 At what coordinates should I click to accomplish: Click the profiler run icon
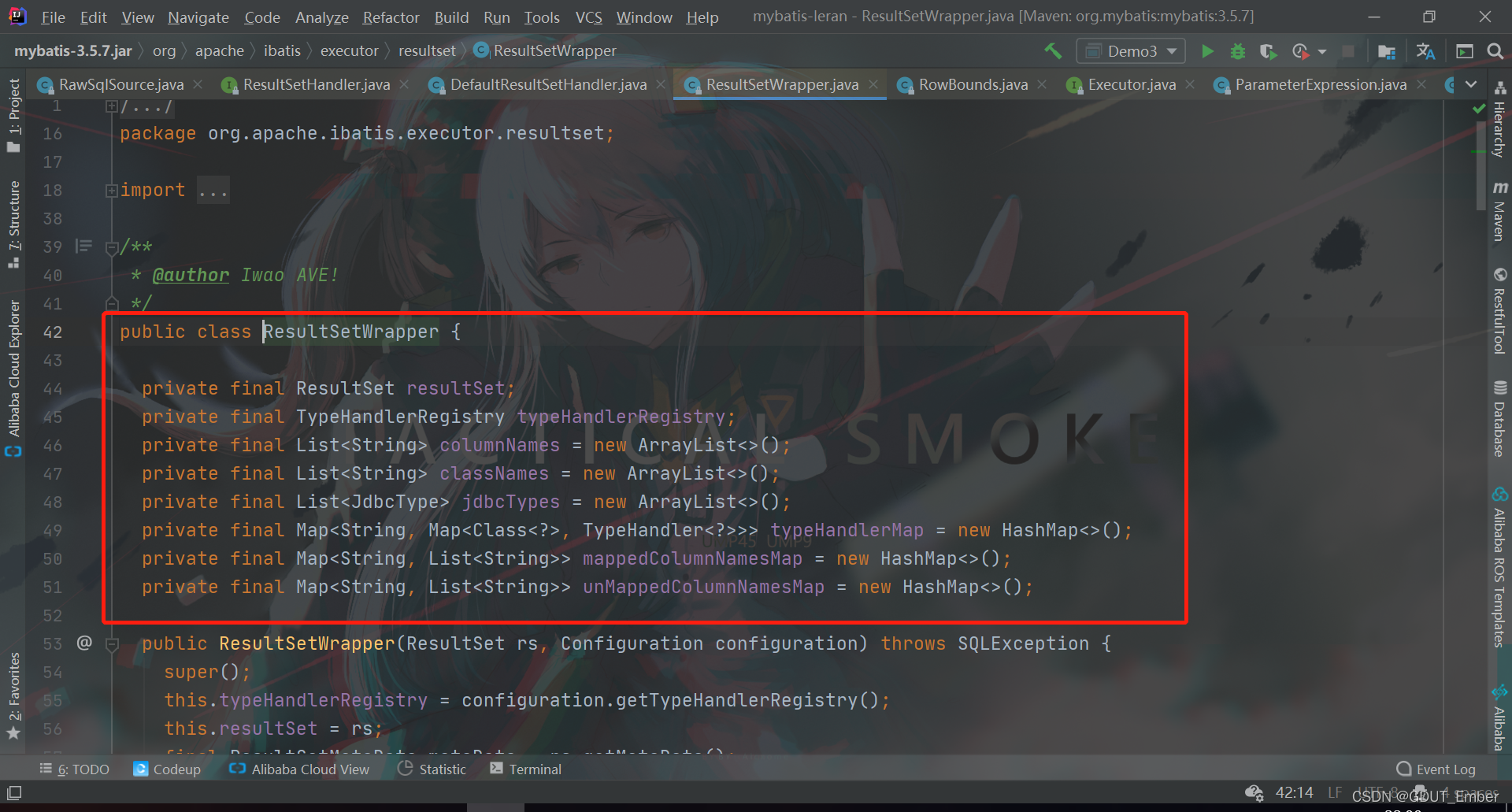pyautogui.click(x=1300, y=51)
